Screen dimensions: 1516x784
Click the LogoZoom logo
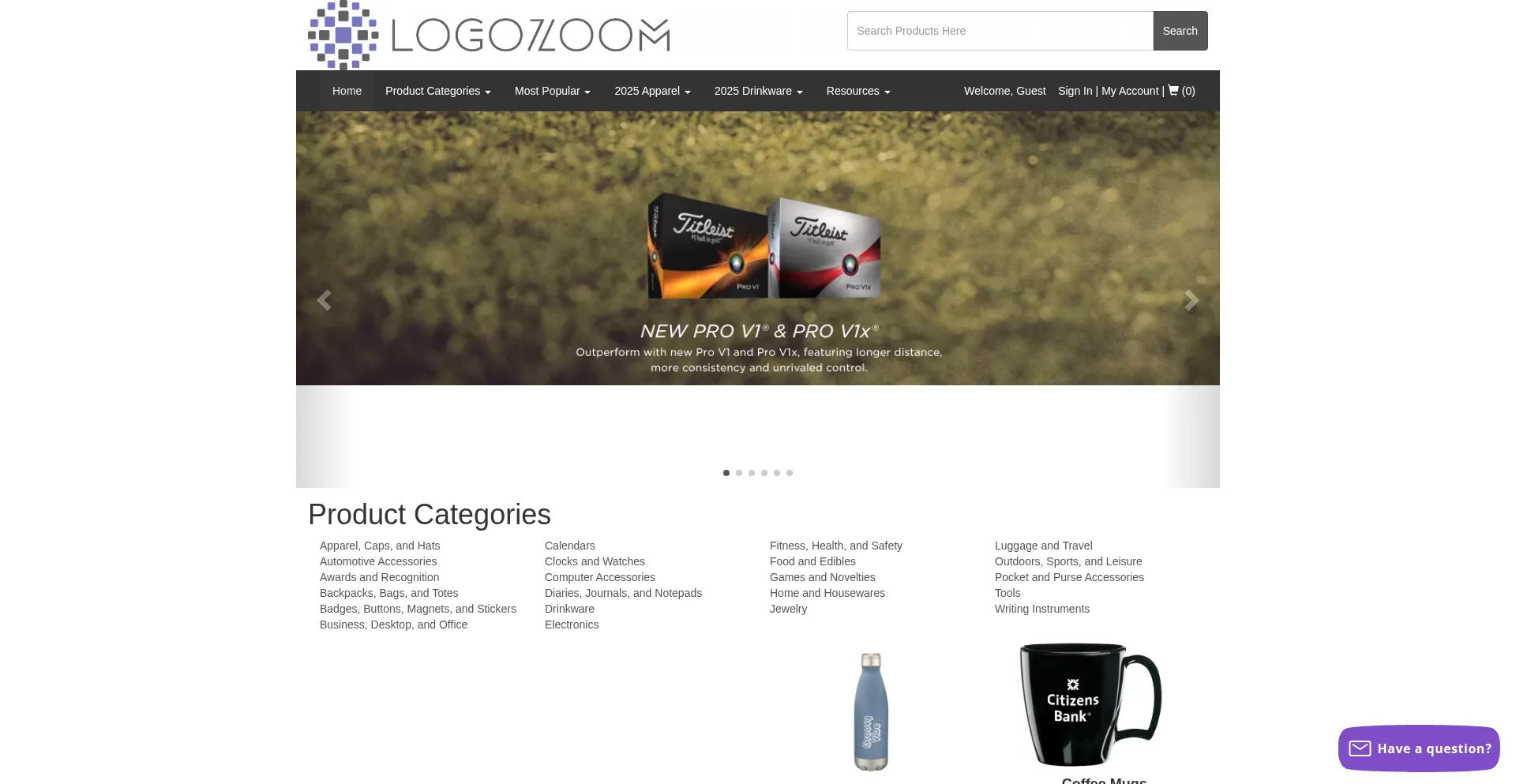coord(489,35)
